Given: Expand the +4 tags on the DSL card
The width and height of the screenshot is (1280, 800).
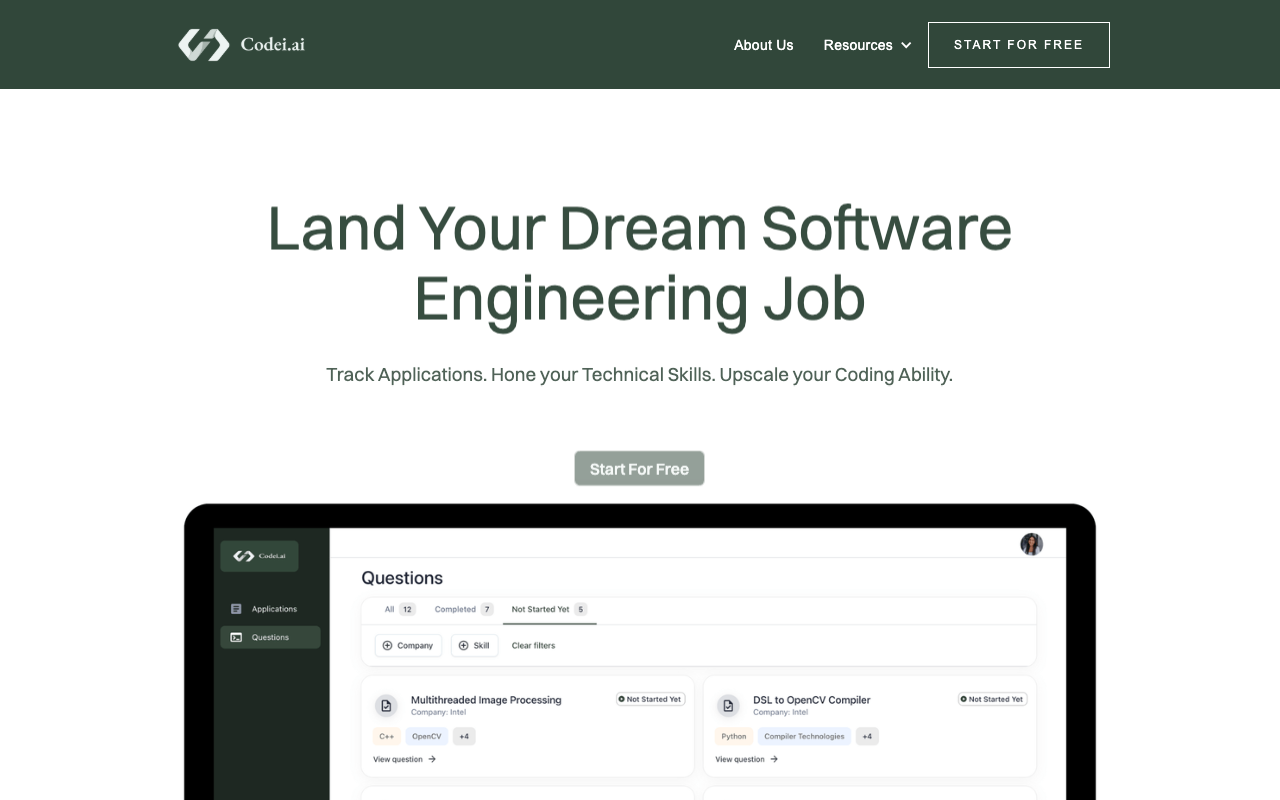Looking at the screenshot, I should 867,736.
